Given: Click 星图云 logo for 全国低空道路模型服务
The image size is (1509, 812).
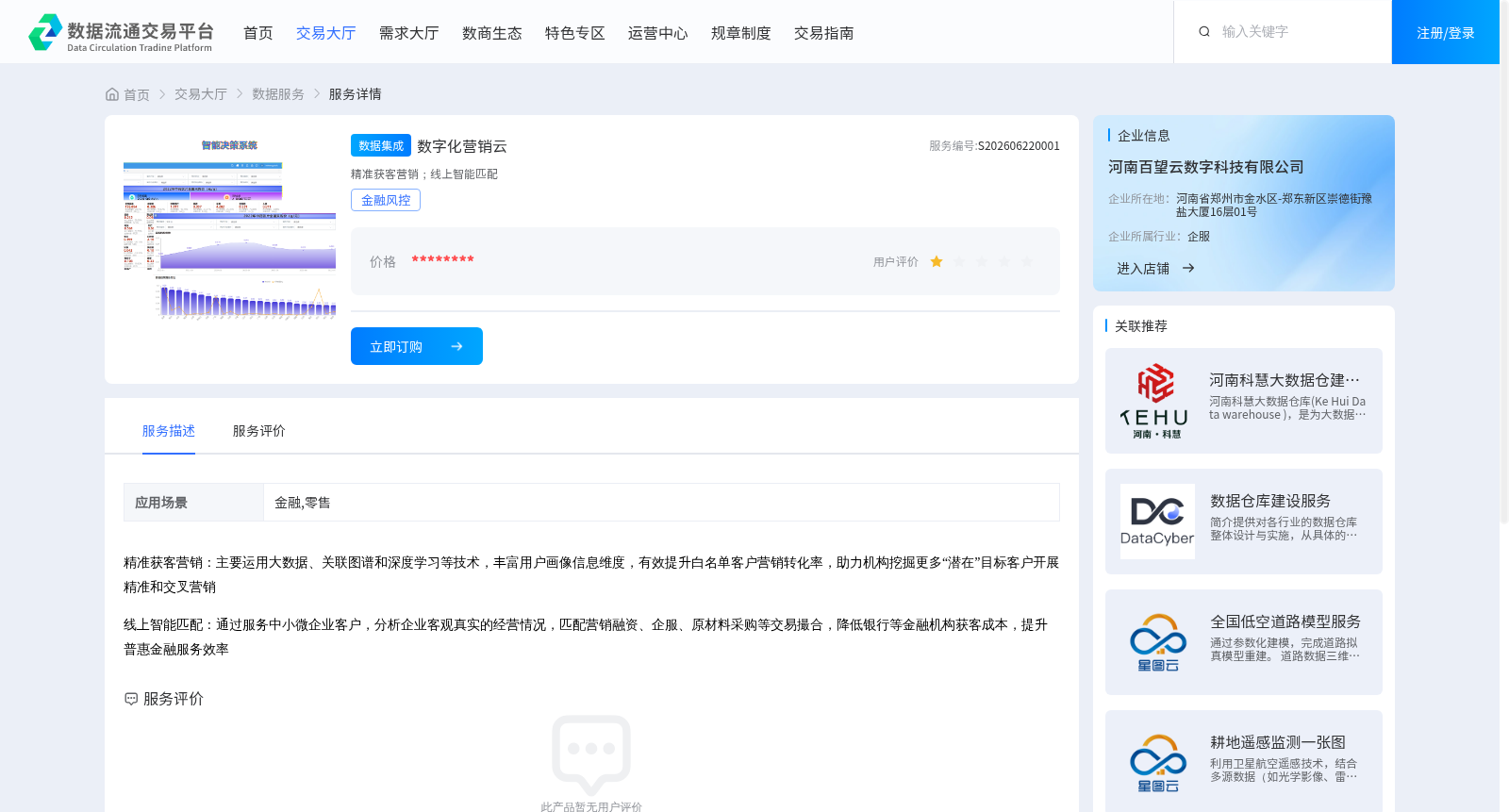Looking at the screenshot, I should [1157, 642].
